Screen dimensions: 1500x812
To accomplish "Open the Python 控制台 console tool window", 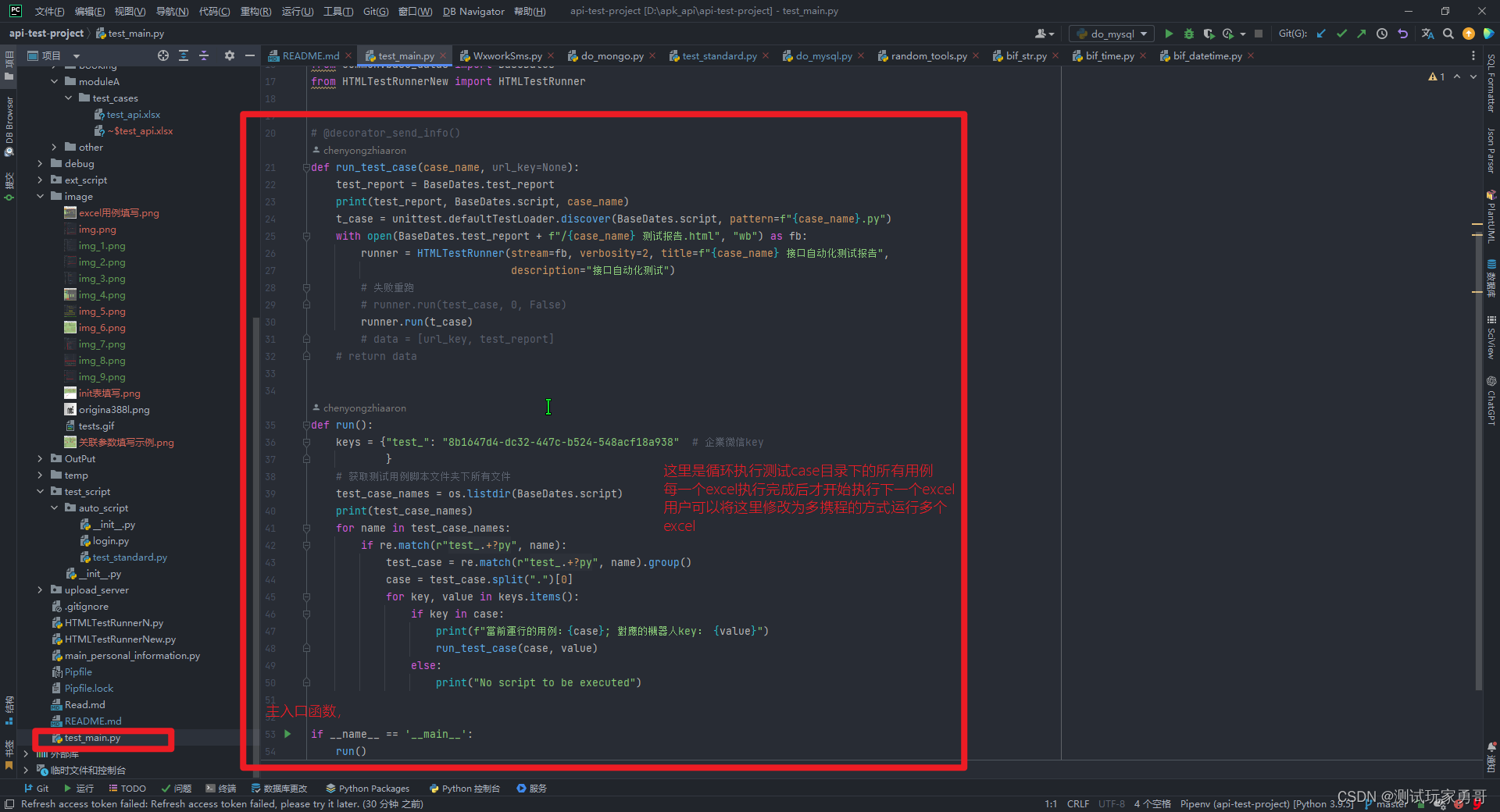I will click(x=464, y=789).
